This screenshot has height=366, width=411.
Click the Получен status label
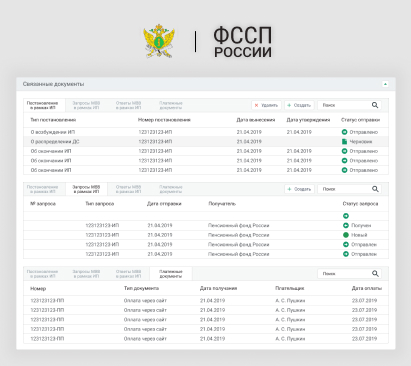tap(361, 226)
